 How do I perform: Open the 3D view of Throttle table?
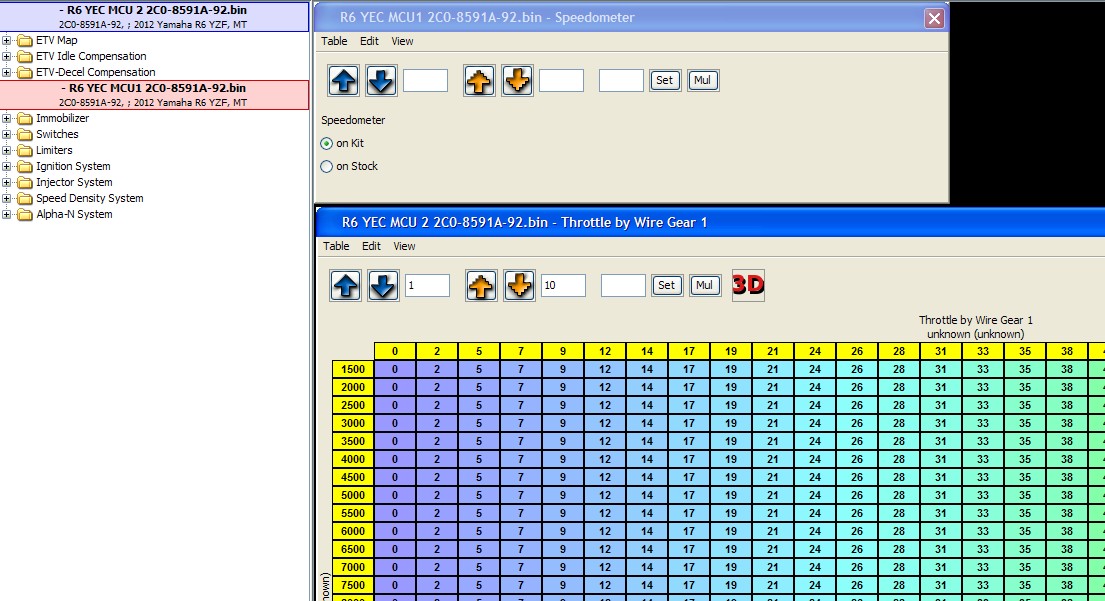pyautogui.click(x=748, y=285)
